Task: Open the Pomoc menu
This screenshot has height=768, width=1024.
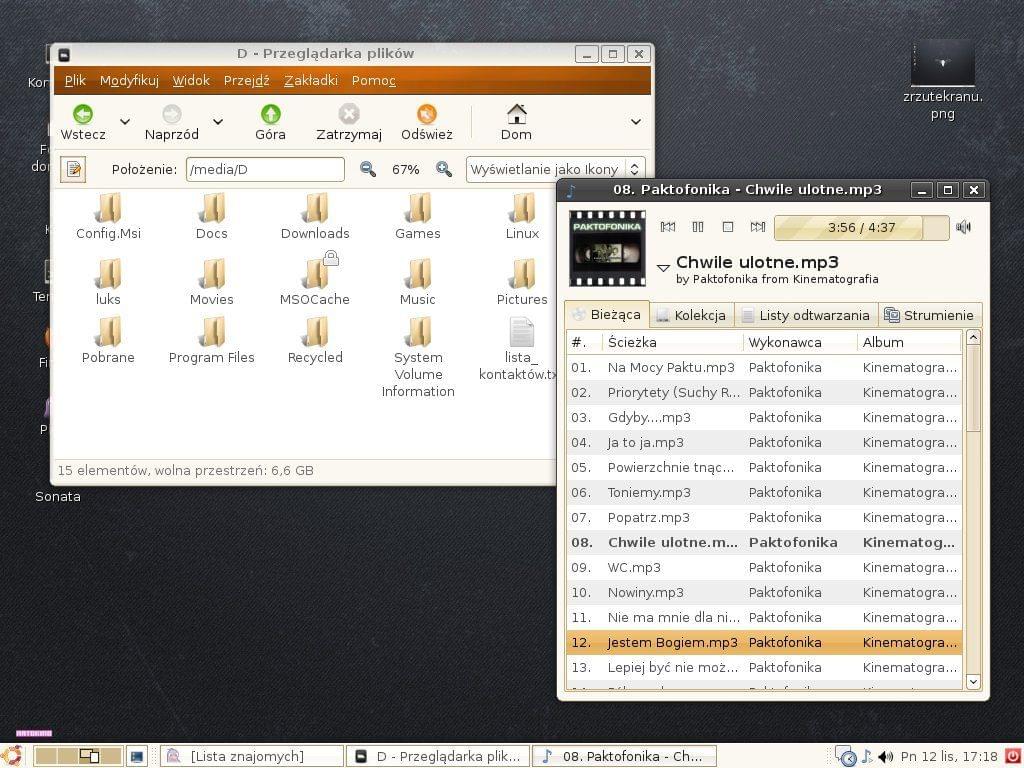Action: click(x=374, y=80)
